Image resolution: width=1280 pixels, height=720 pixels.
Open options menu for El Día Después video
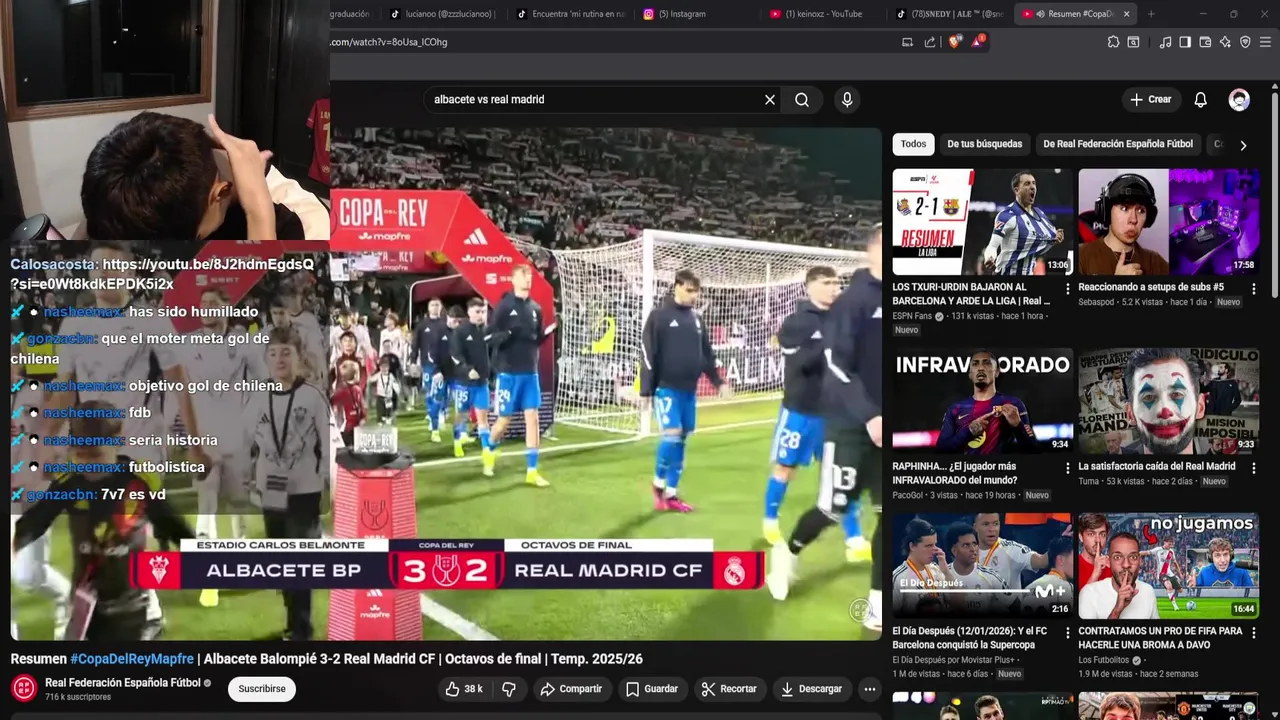point(1067,632)
